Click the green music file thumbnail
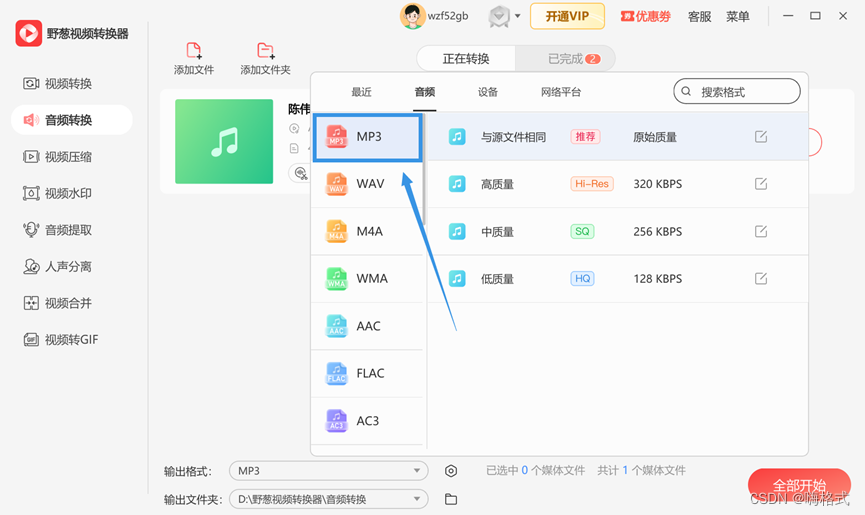Screen dimensions: 865x515 224,141
